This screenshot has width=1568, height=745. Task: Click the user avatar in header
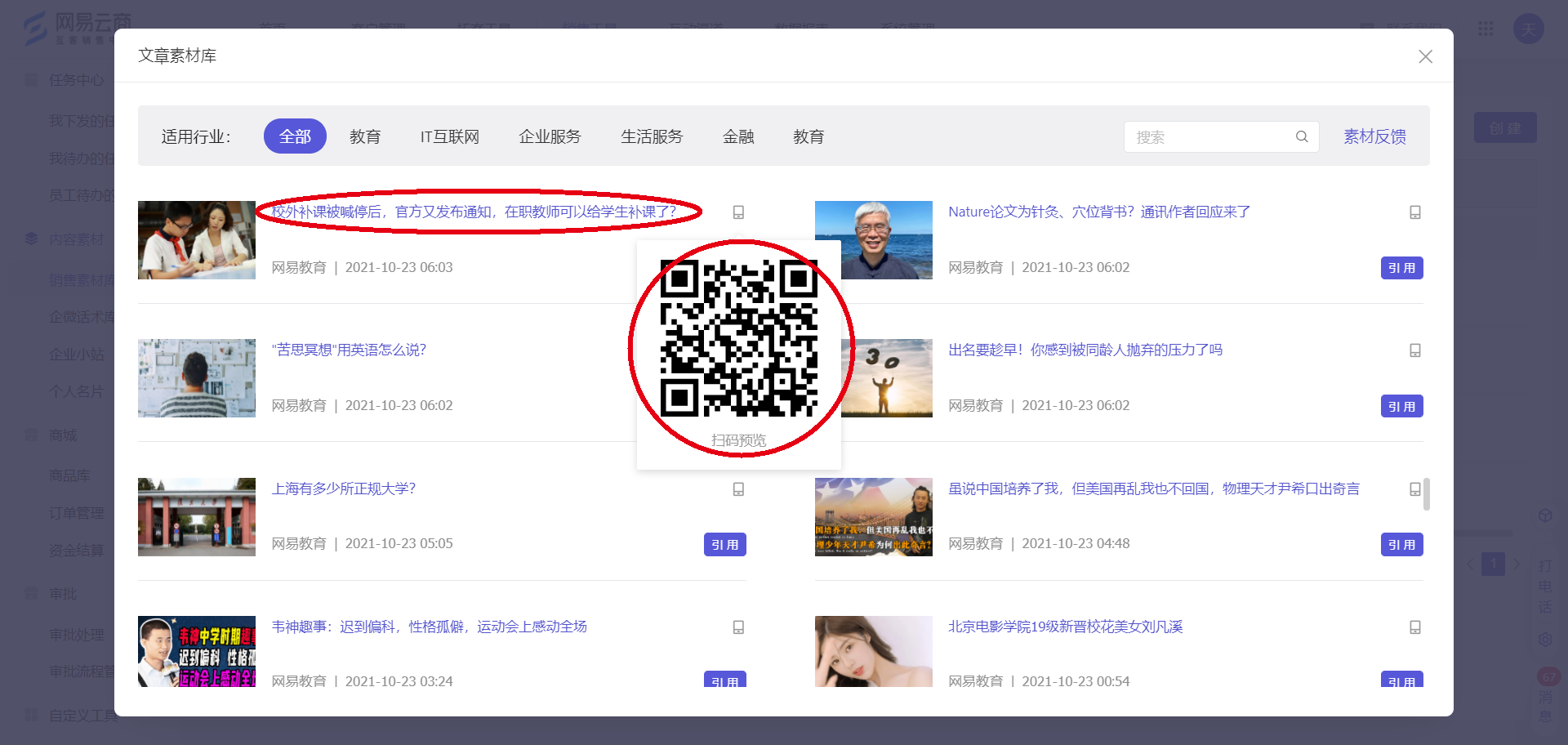click(1528, 29)
